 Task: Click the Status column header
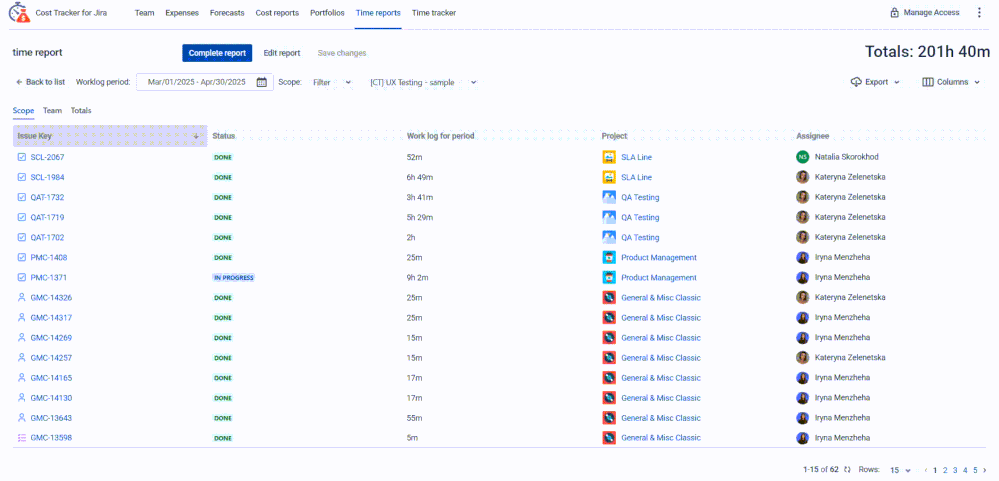point(224,136)
